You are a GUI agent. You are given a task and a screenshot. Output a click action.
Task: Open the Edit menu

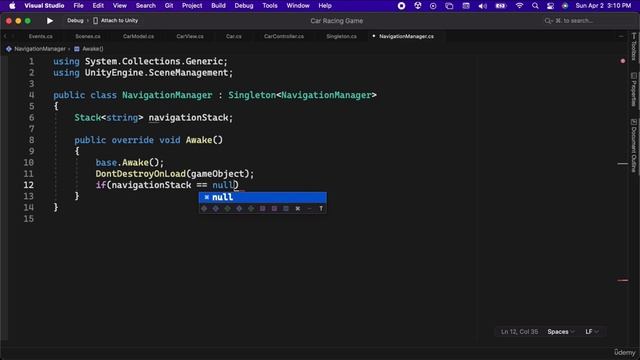point(98,6)
